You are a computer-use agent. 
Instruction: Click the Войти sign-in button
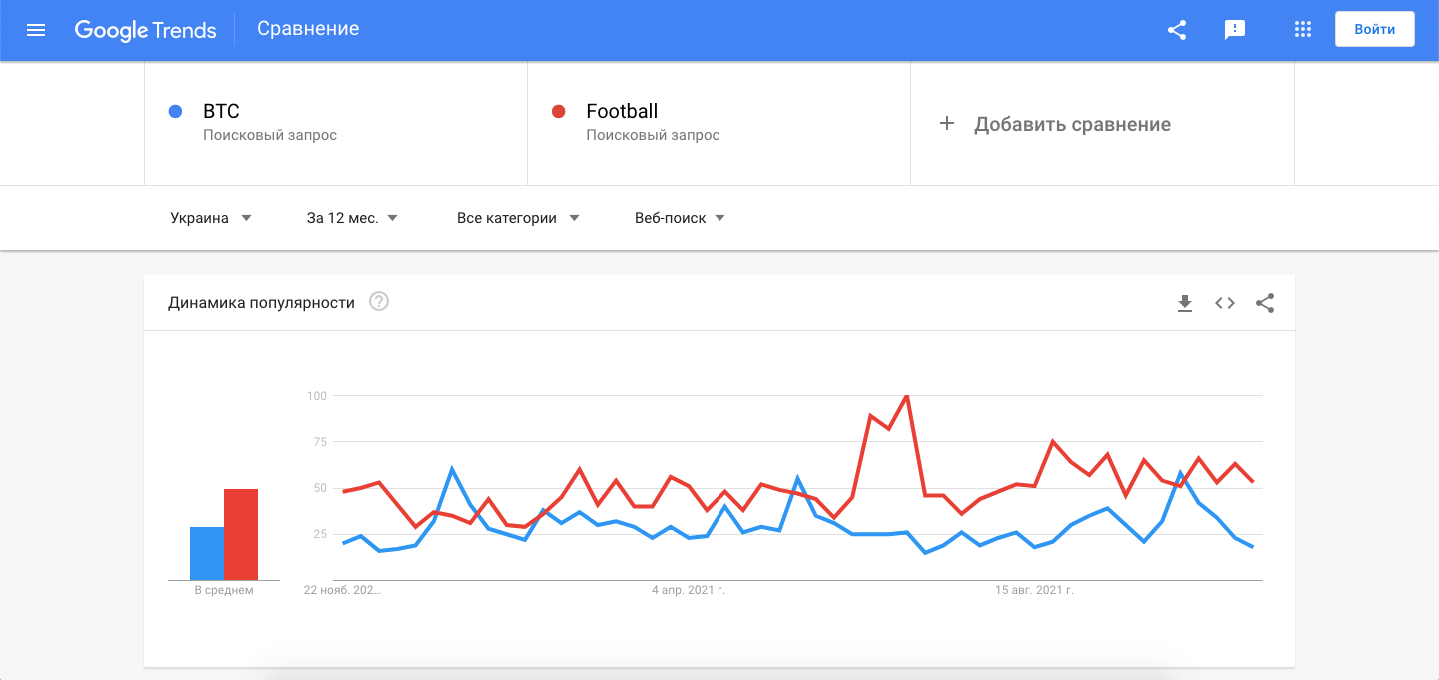point(1375,29)
